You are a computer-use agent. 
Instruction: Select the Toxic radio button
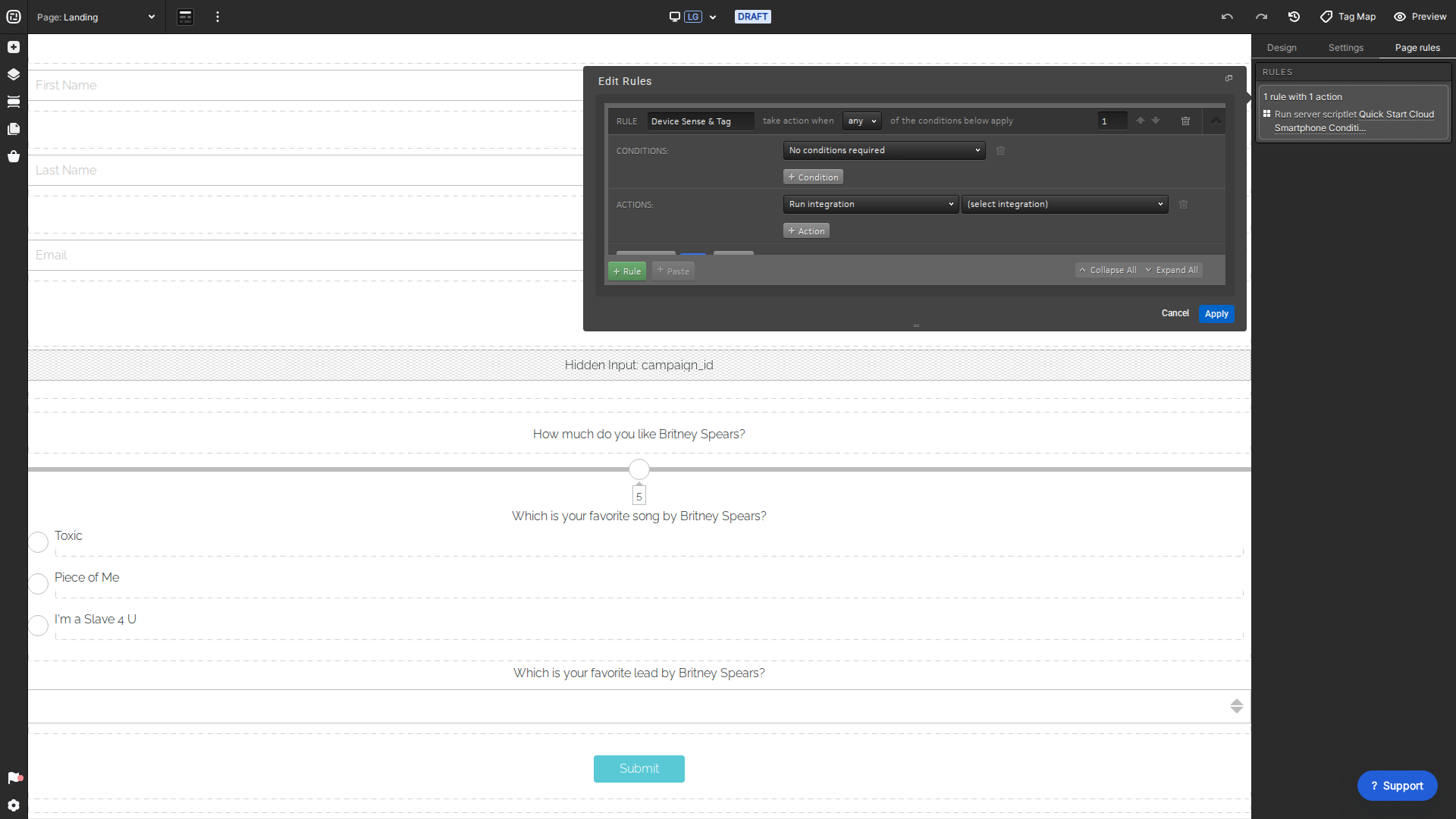[x=39, y=541]
